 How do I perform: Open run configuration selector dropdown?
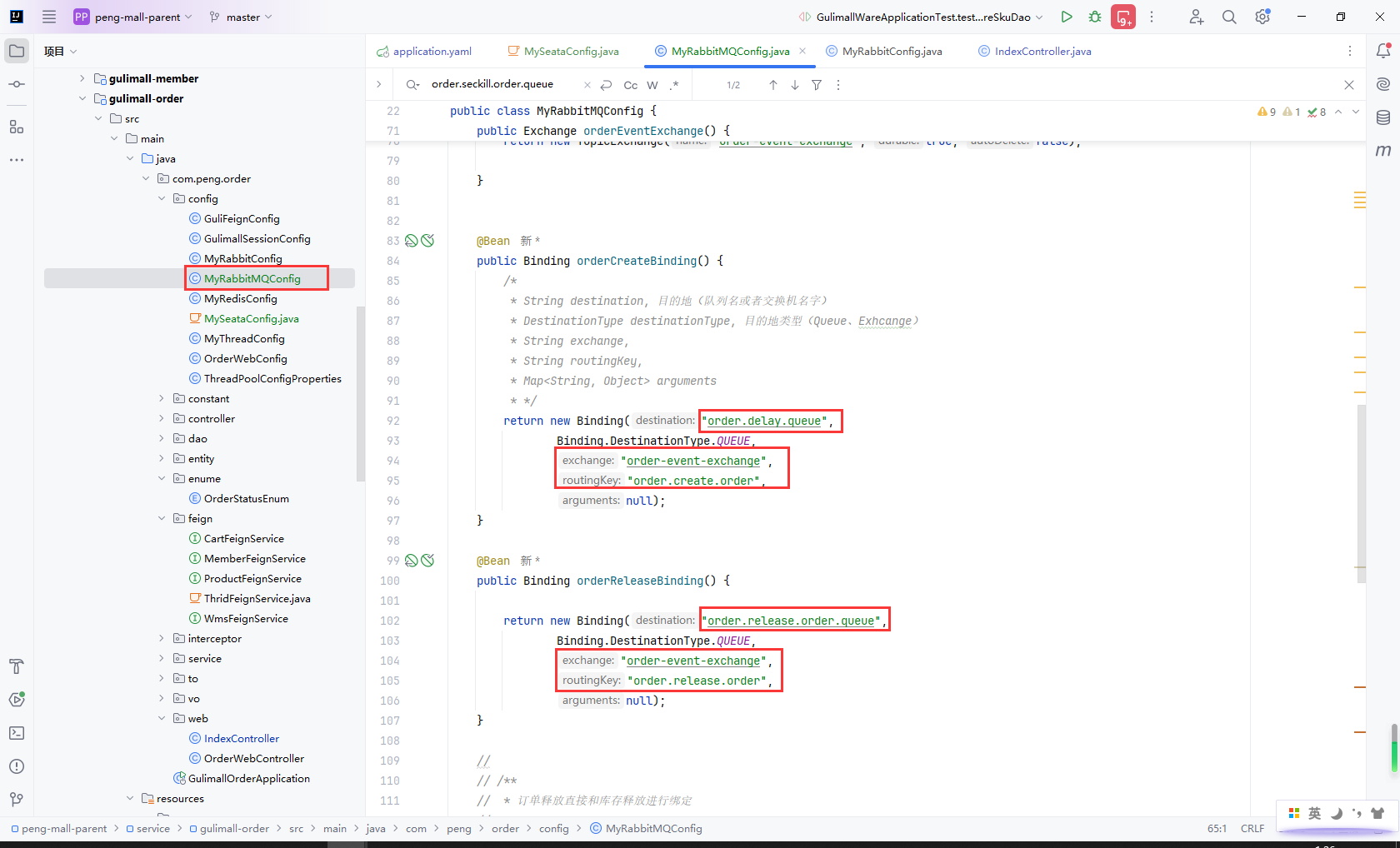tap(920, 17)
